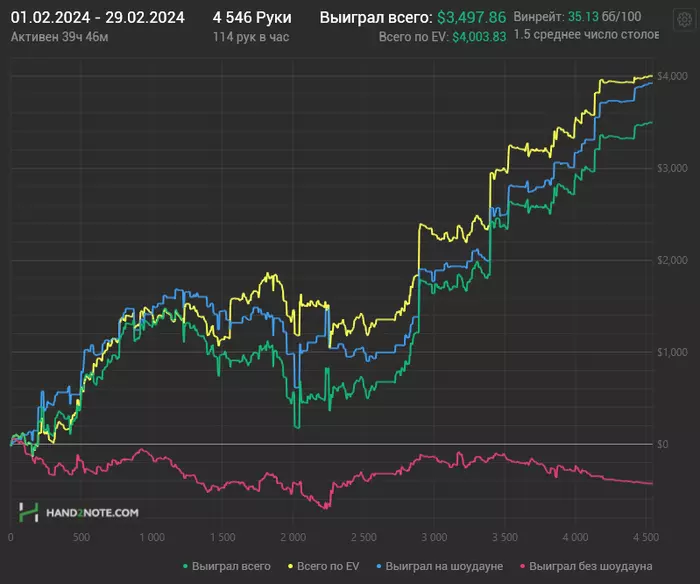This screenshot has width=700, height=584.
Task: Toggle "Выиграл на шоудауне" series label
Action: (444, 567)
